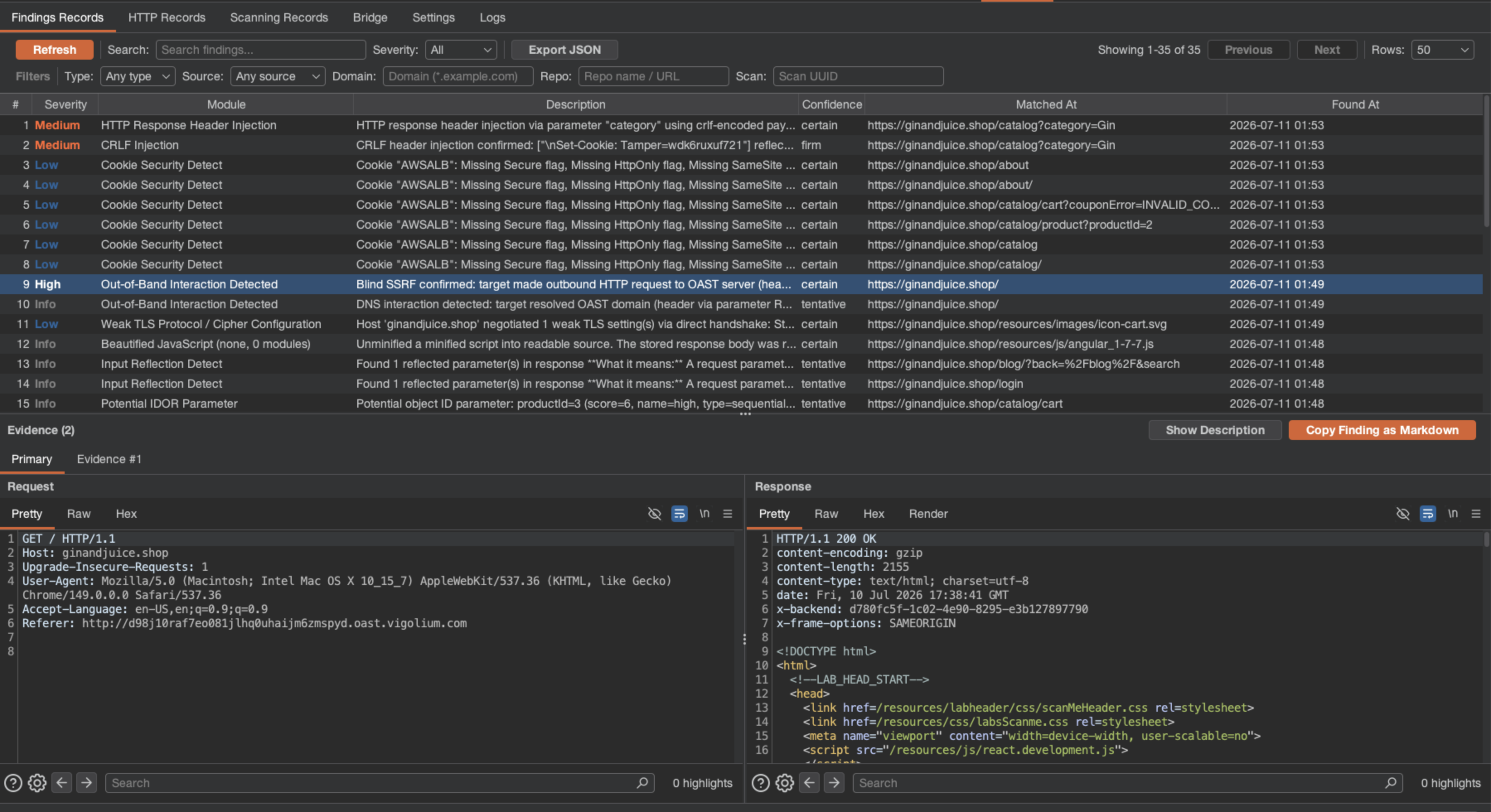
Task: Click the magnifier icon in Response search
Action: tap(1390, 783)
